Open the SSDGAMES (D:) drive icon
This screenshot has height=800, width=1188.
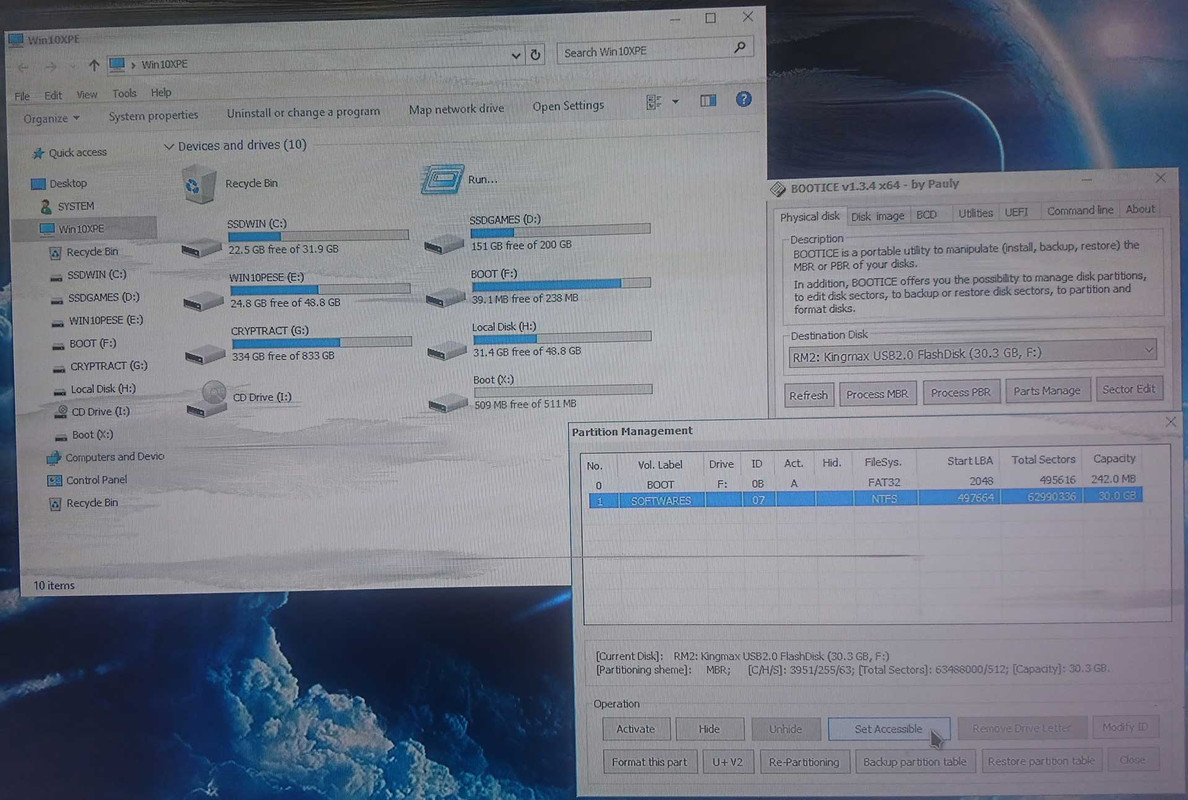pyautogui.click(x=444, y=243)
